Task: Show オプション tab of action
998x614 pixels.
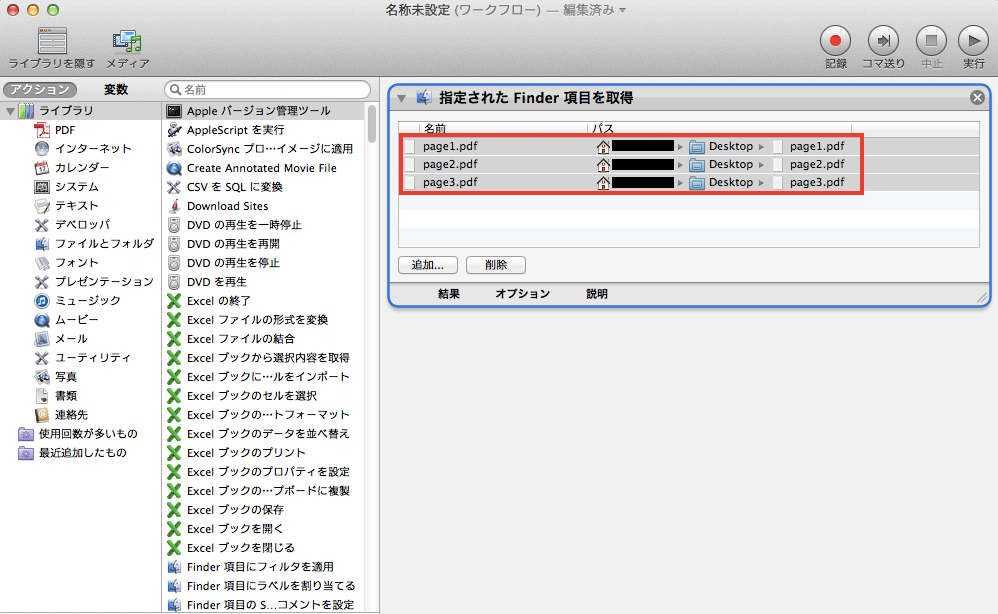Action: 523,294
